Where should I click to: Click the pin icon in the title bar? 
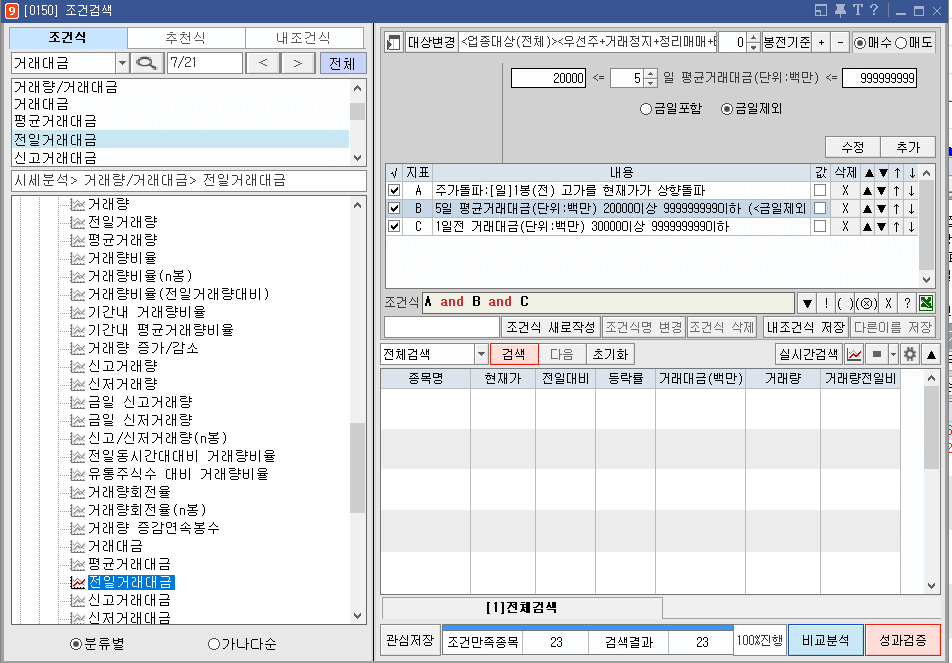coord(840,10)
